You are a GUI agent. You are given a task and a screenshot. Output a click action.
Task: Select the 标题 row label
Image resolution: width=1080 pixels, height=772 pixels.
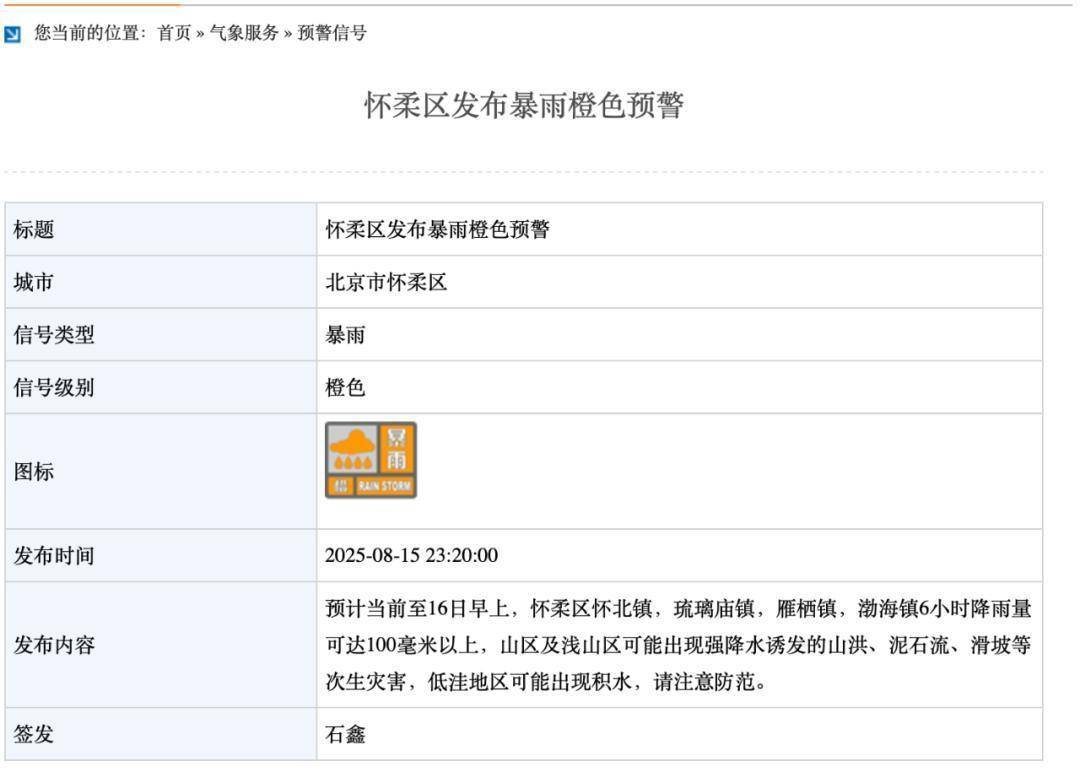pyautogui.click(x=34, y=229)
